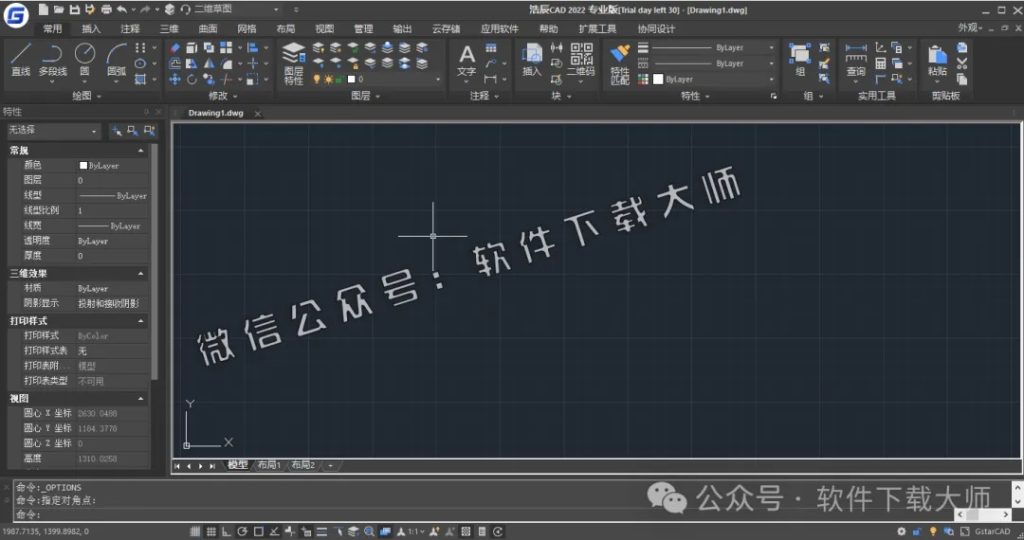This screenshot has height=540, width=1024.
Task: Click the add new layout plus button
Action: 330,466
